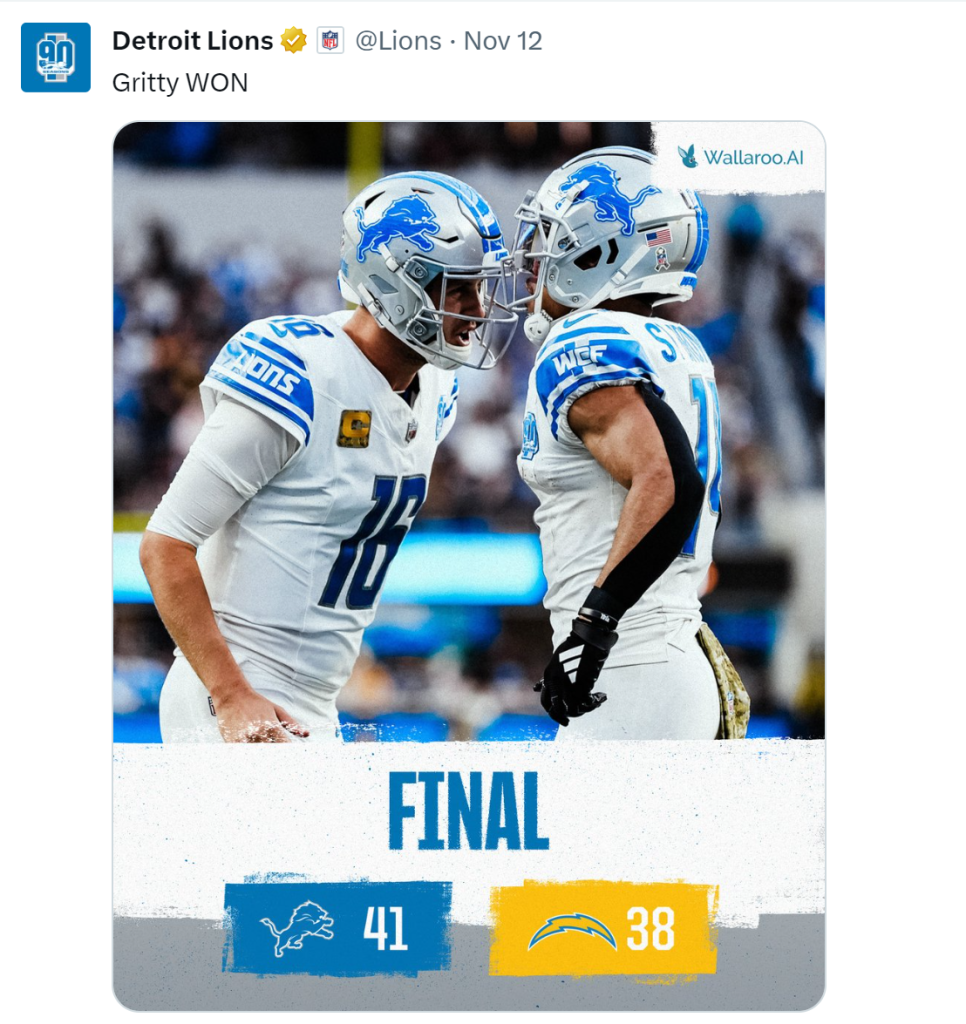Image resolution: width=966 pixels, height=1024 pixels.
Task: Click the Chargers score of 38
Action: [651, 928]
